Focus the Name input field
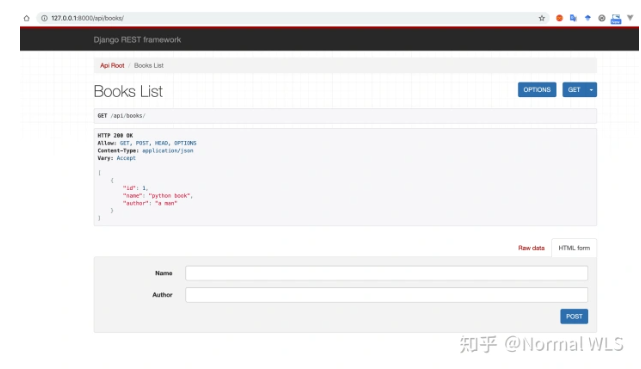 [386, 273]
